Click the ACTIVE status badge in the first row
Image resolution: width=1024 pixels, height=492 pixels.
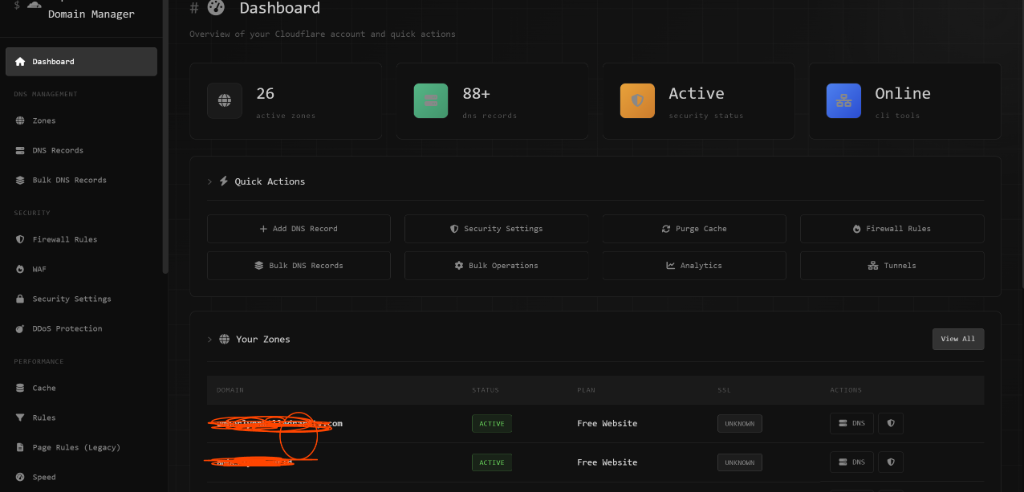click(x=492, y=423)
